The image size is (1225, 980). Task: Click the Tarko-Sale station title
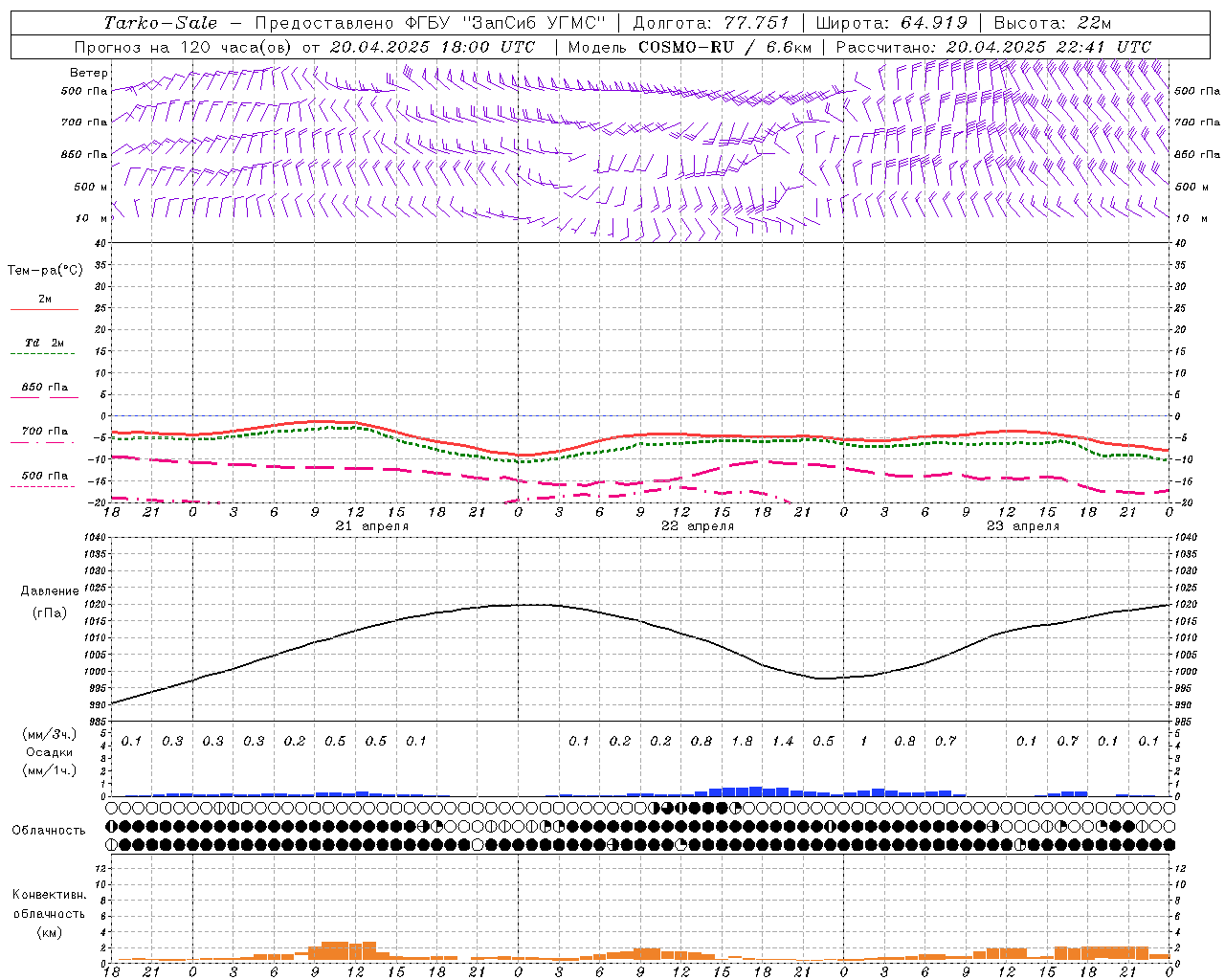[161, 23]
